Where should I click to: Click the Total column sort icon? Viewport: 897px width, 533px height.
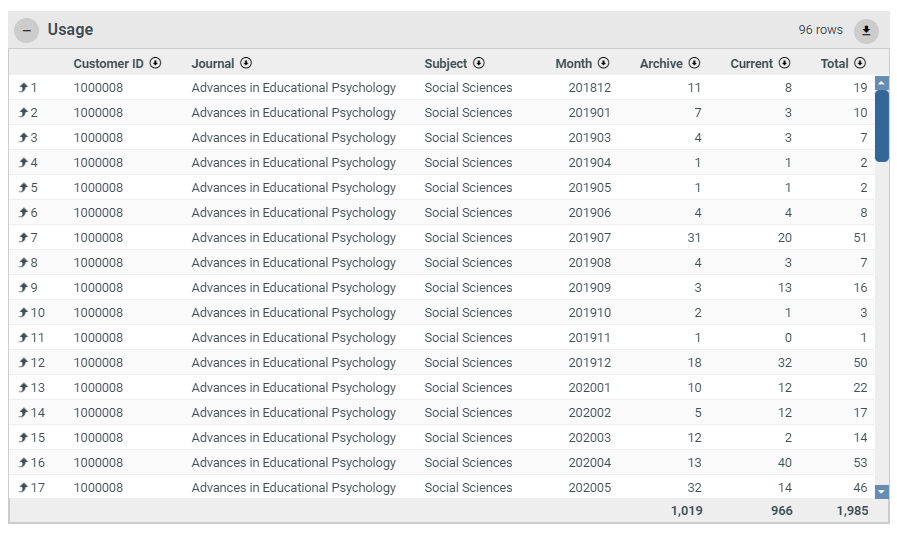[860, 63]
